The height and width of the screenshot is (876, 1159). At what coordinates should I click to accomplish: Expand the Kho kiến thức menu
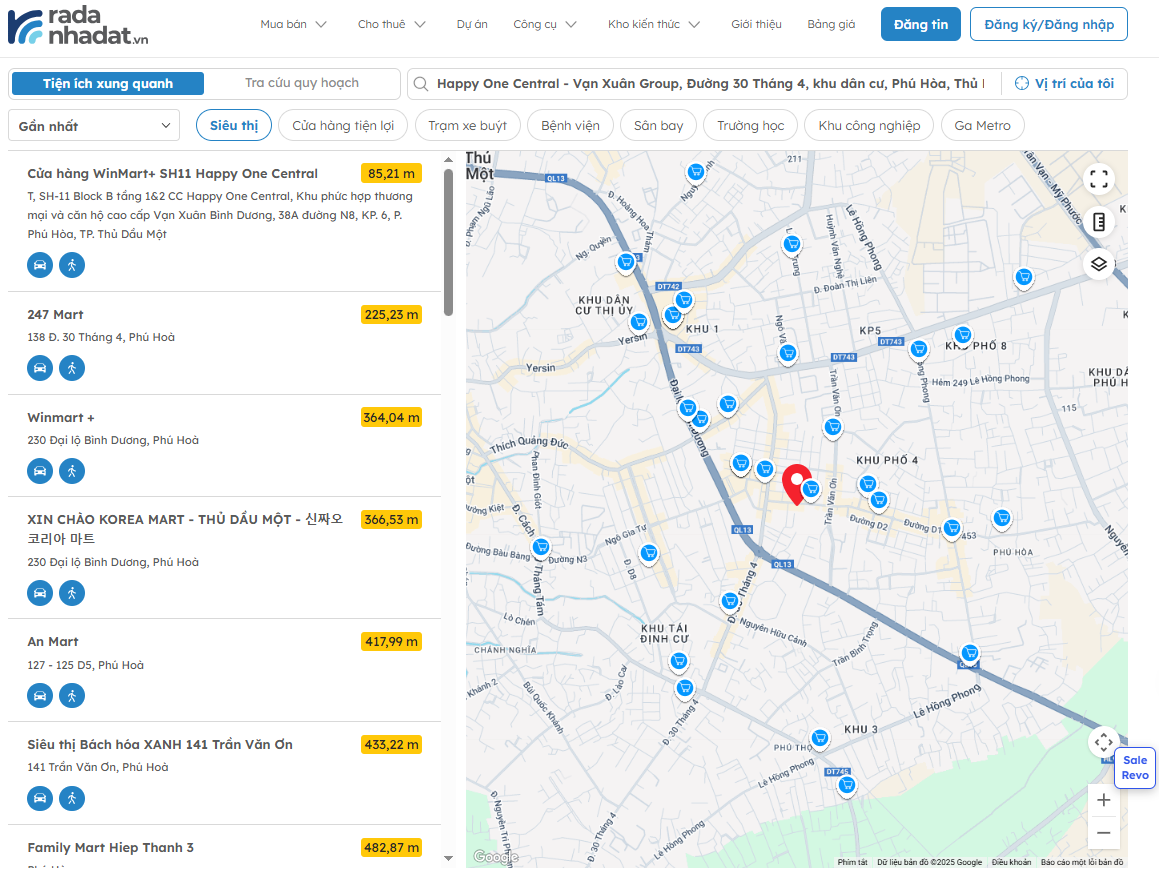pyautogui.click(x=653, y=24)
